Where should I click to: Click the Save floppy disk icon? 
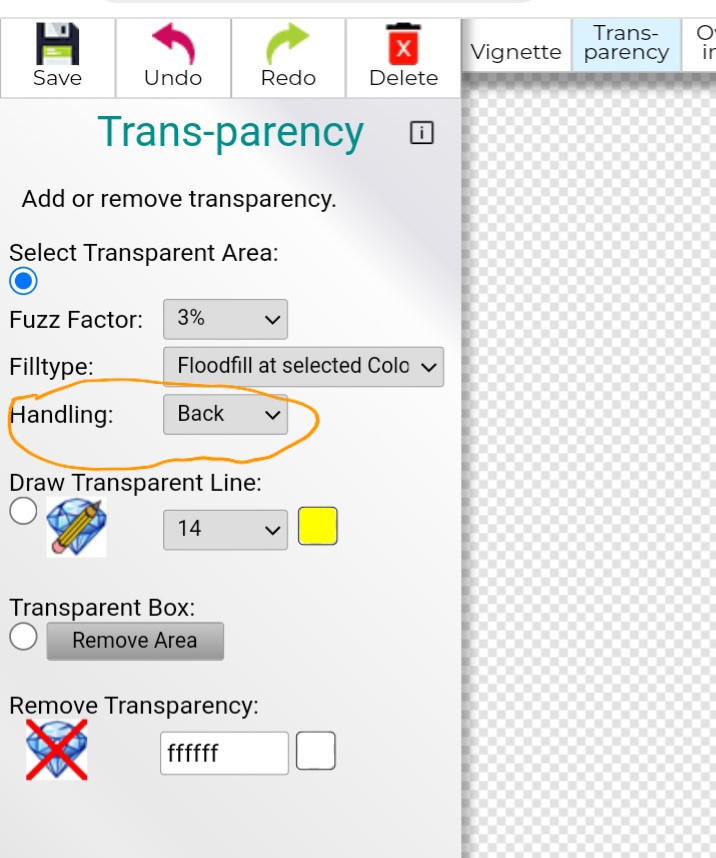(57, 44)
